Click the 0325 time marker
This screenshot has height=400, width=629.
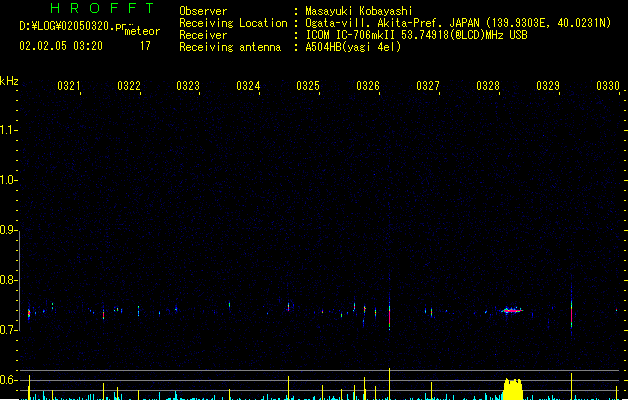[x=308, y=86]
